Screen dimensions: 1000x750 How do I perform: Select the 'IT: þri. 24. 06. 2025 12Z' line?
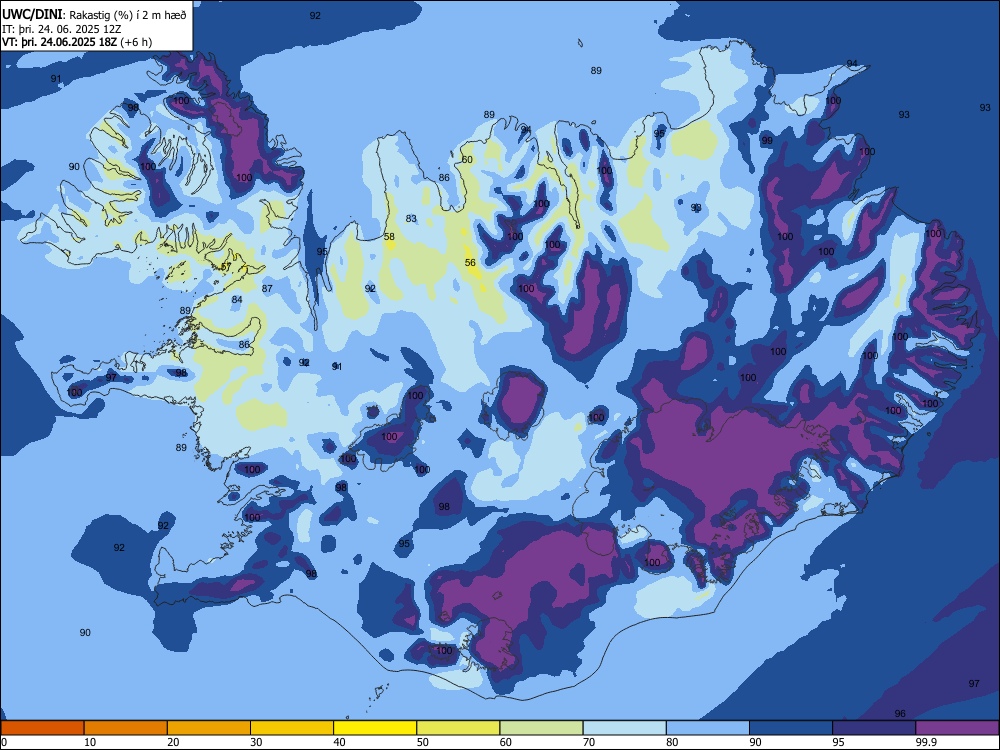coord(62,29)
